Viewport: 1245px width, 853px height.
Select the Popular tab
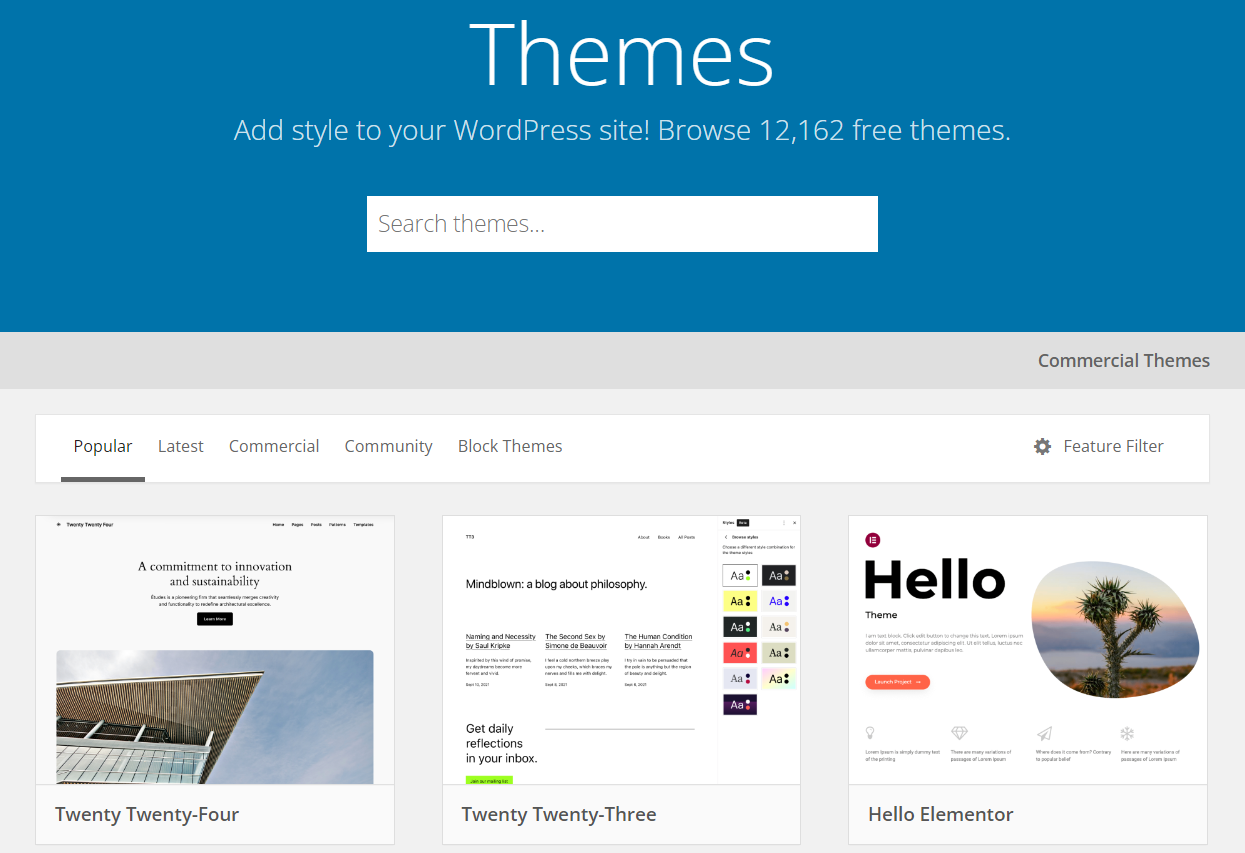(103, 447)
